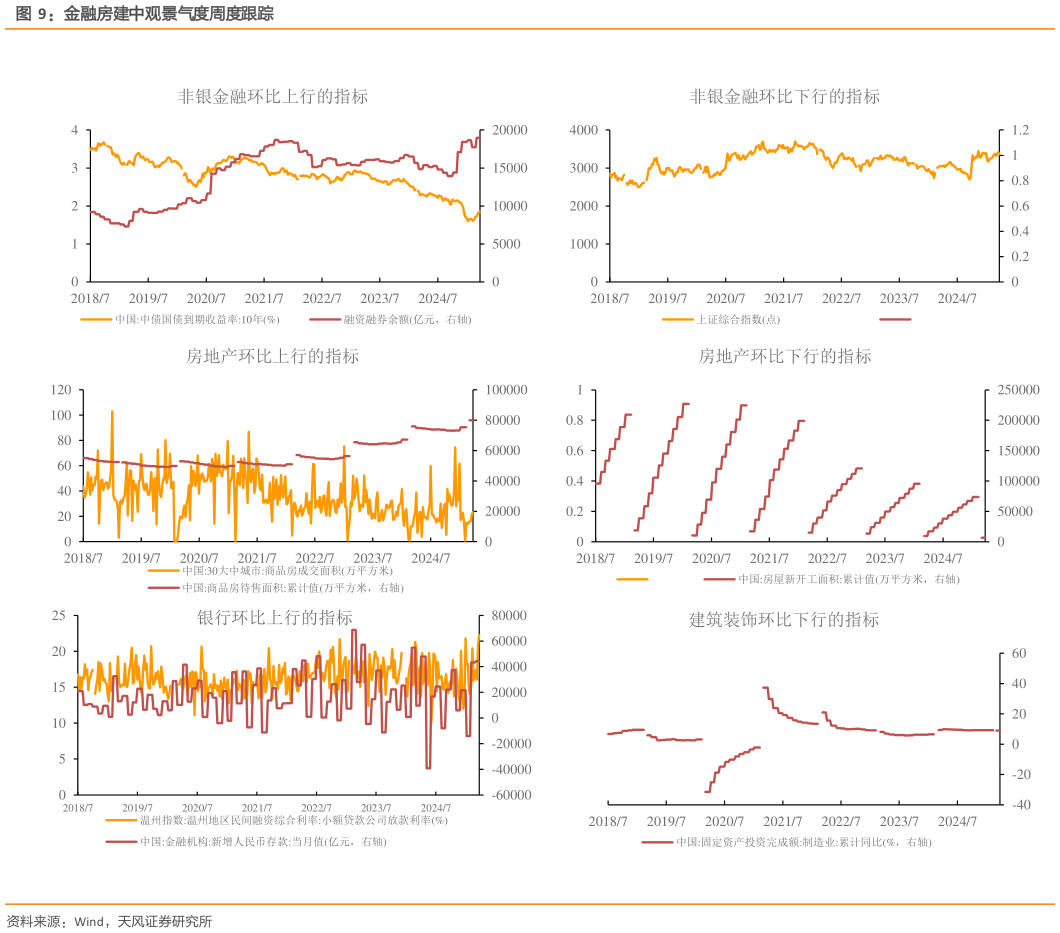The width and height of the screenshot is (1060, 933).
Task: Select the 房地产环比下行的指标 chart title
Action: click(785, 356)
